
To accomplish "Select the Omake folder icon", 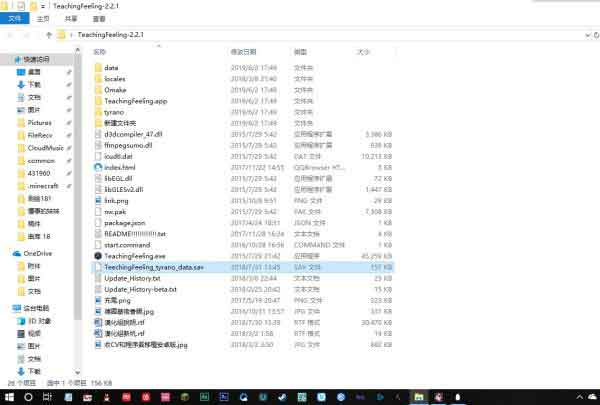I will (x=98, y=90).
